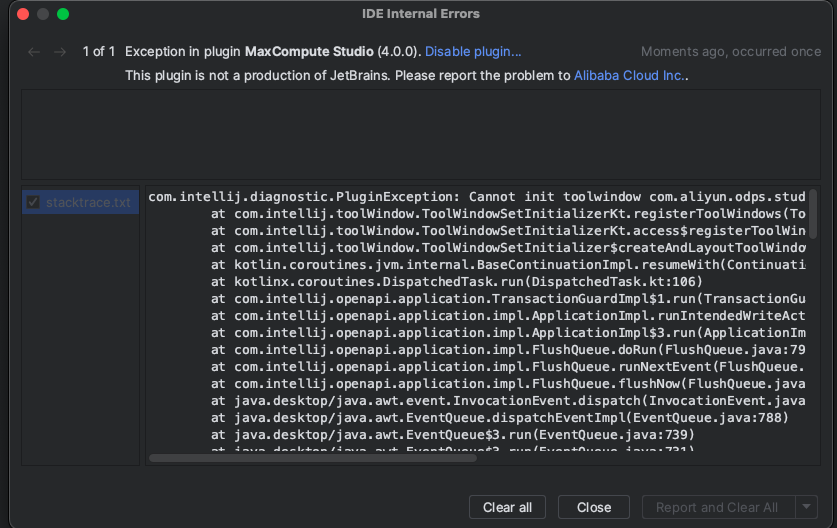Click the InvocationEvent.dispatch stacktrace line
Viewport: 837px width, 528px height.
click(x=508, y=400)
